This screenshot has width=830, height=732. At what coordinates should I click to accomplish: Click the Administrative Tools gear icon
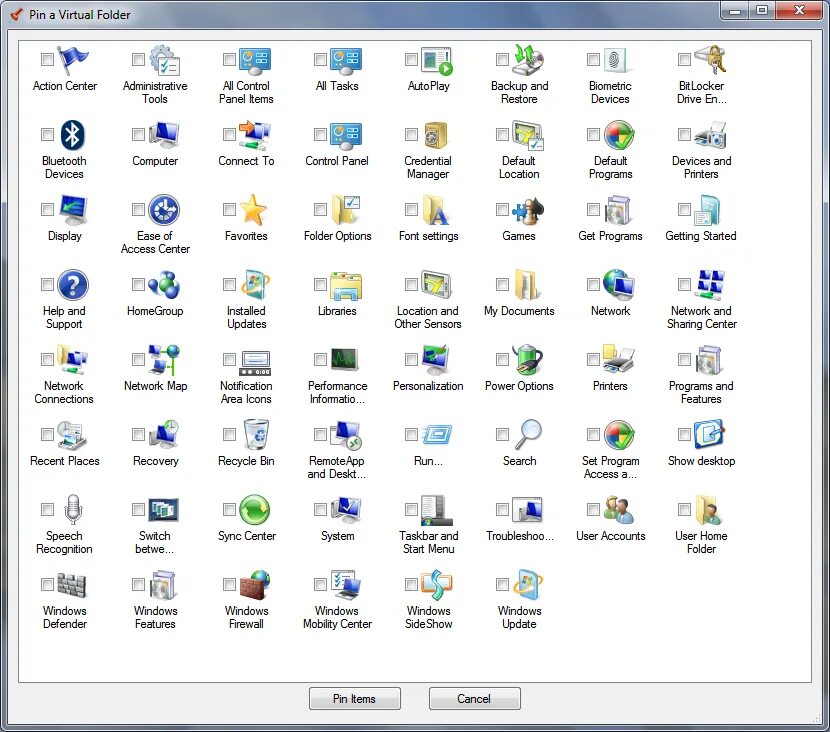[164, 60]
